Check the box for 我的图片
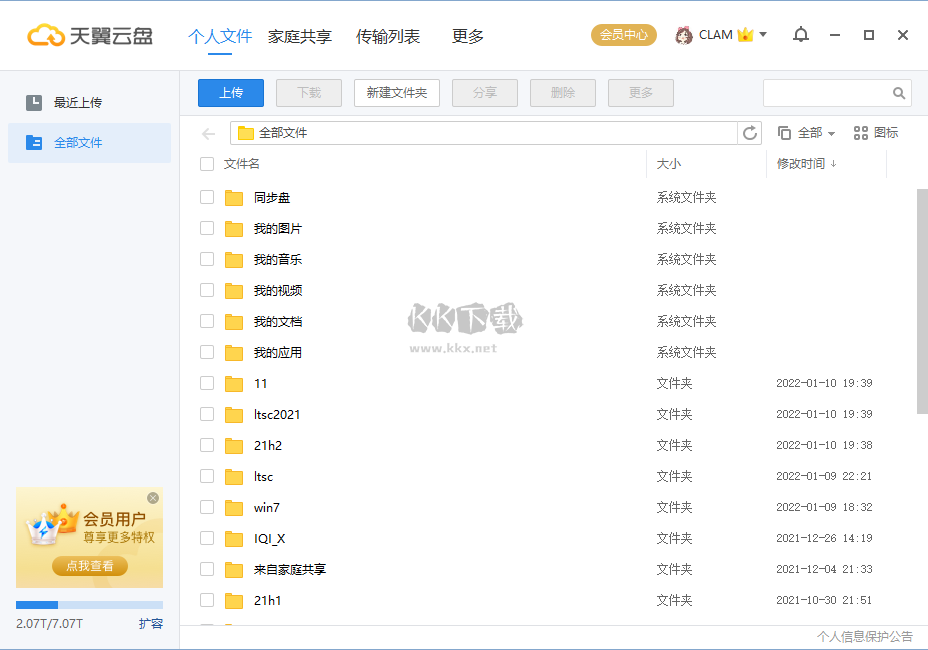Viewport: 928px width, 650px height. pyautogui.click(x=207, y=228)
